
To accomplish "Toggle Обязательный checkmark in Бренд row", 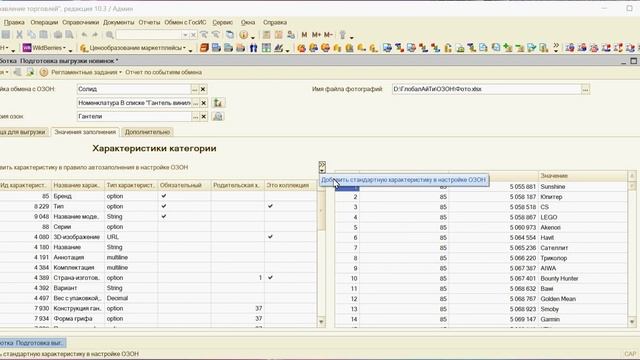I will pos(164,196).
